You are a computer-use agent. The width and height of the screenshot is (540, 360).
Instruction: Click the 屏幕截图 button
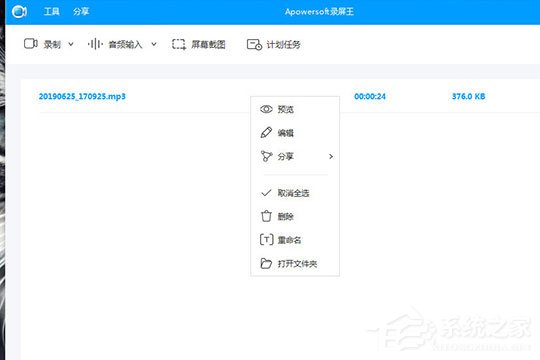point(208,44)
